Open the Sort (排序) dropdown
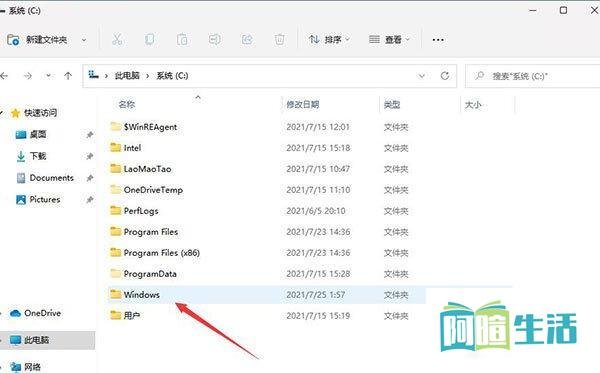The width and height of the screenshot is (600, 373). (x=329, y=39)
